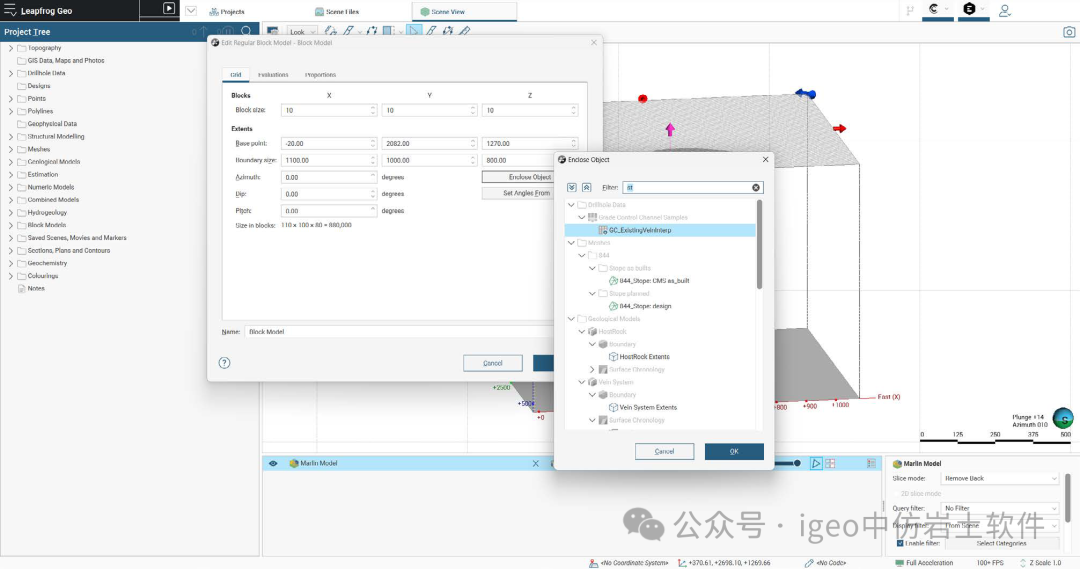This screenshot has width=1080, height=569.
Task: Click the screenshot camera icon in the scene
Action: [x=1069, y=32]
